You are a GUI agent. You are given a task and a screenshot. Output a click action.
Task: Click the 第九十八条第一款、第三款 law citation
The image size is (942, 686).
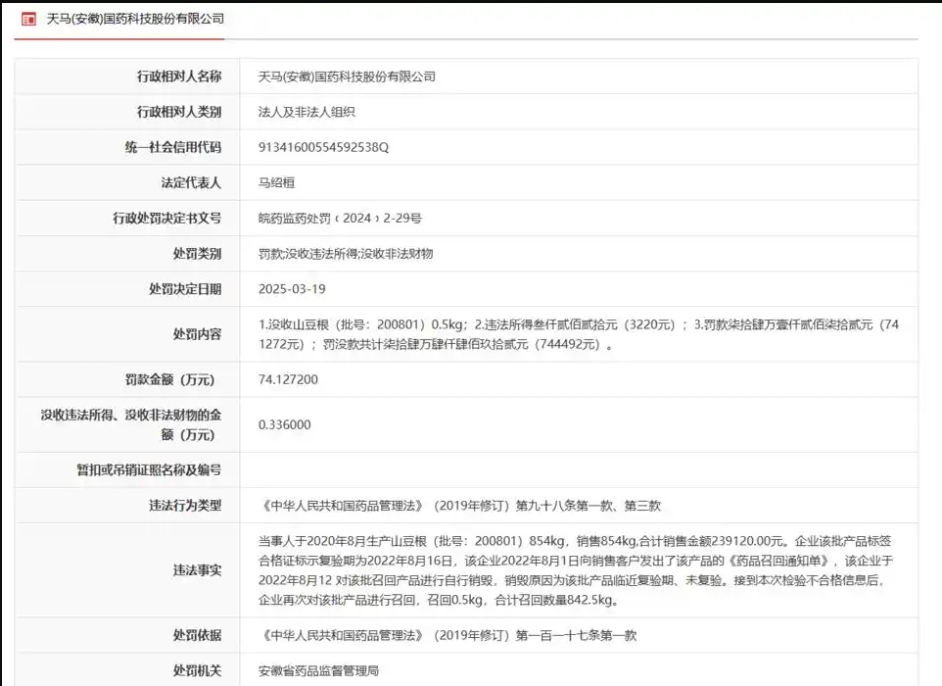point(588,506)
